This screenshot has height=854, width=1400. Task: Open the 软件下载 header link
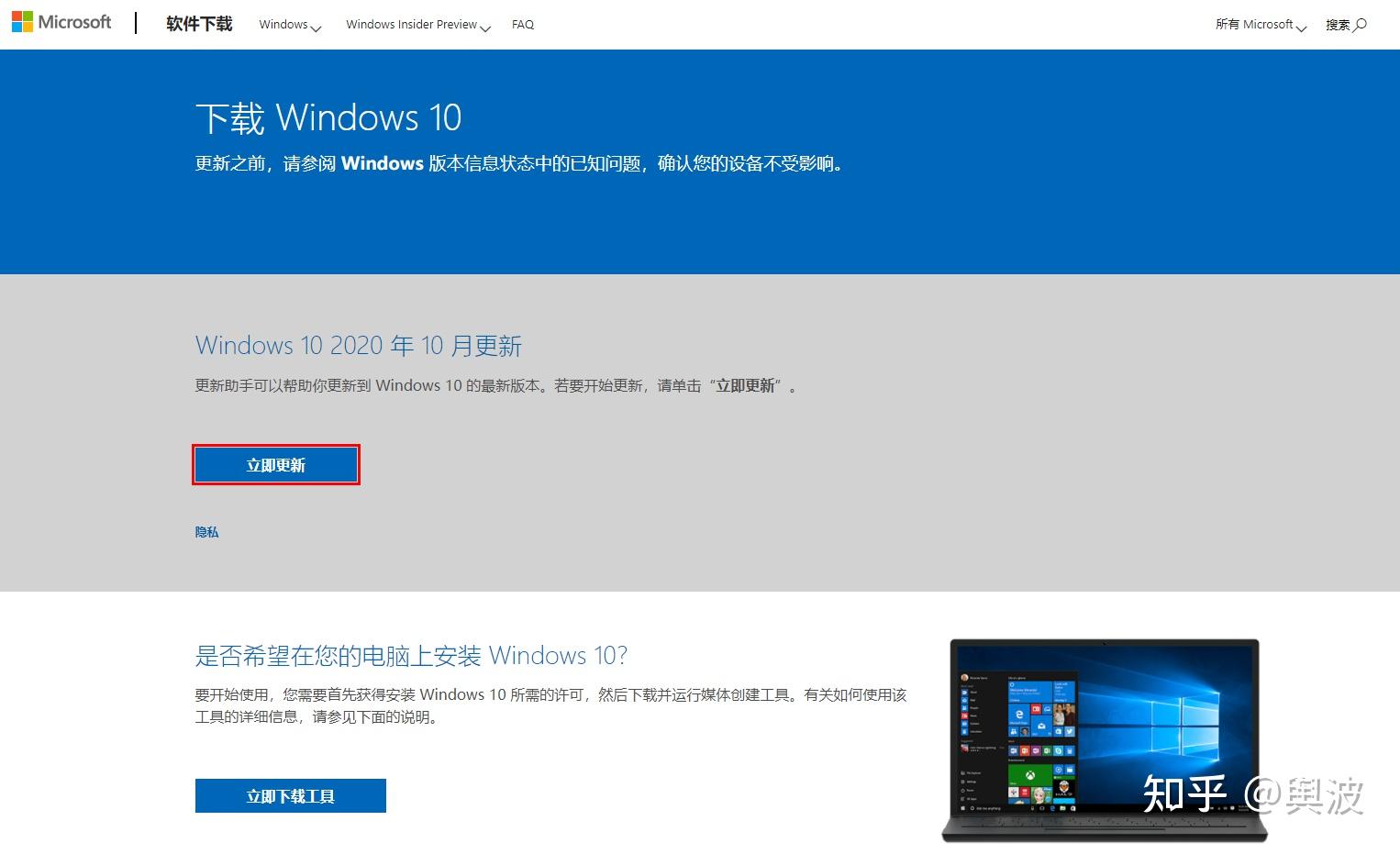(199, 24)
